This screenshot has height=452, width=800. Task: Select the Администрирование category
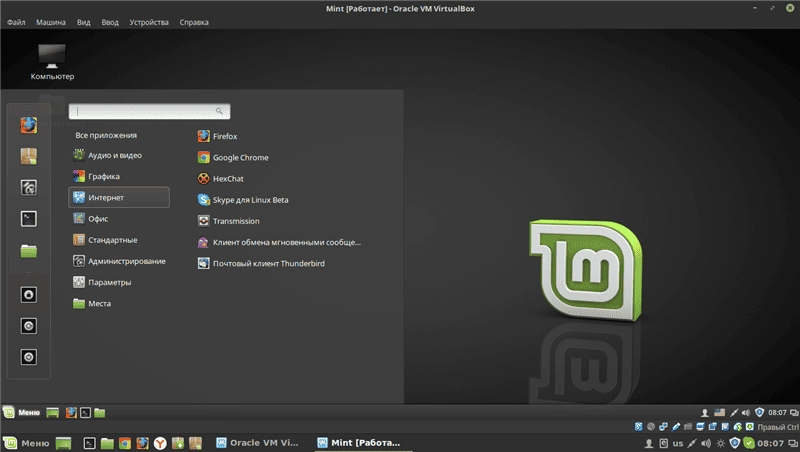119,261
